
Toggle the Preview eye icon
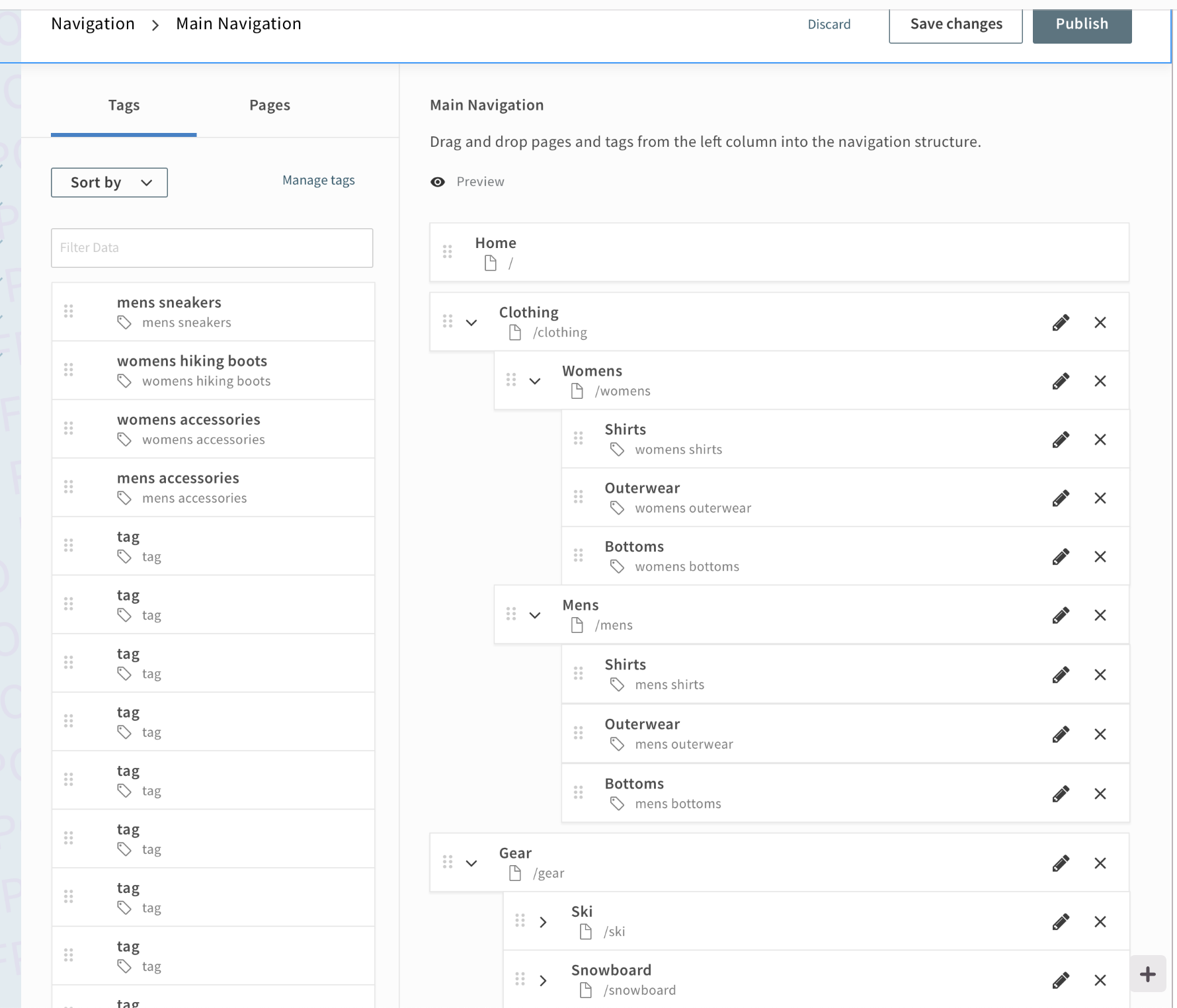point(438,181)
